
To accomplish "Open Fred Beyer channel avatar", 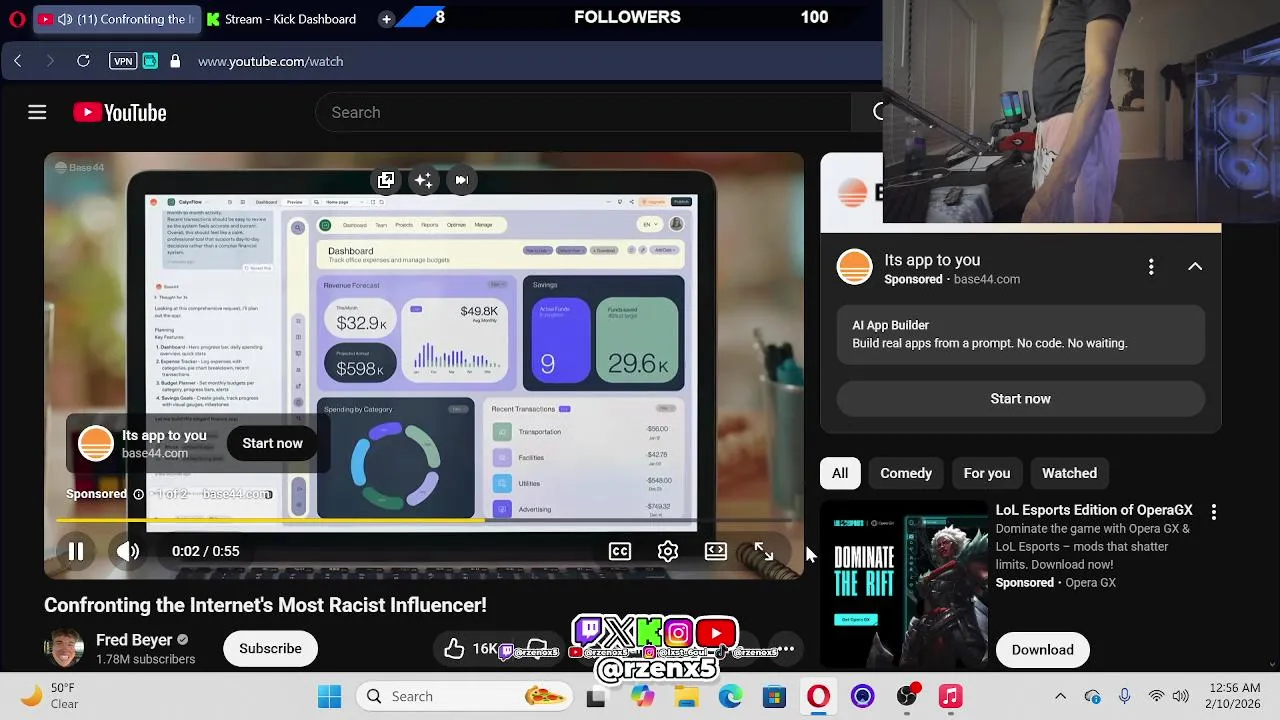I will coord(64,648).
